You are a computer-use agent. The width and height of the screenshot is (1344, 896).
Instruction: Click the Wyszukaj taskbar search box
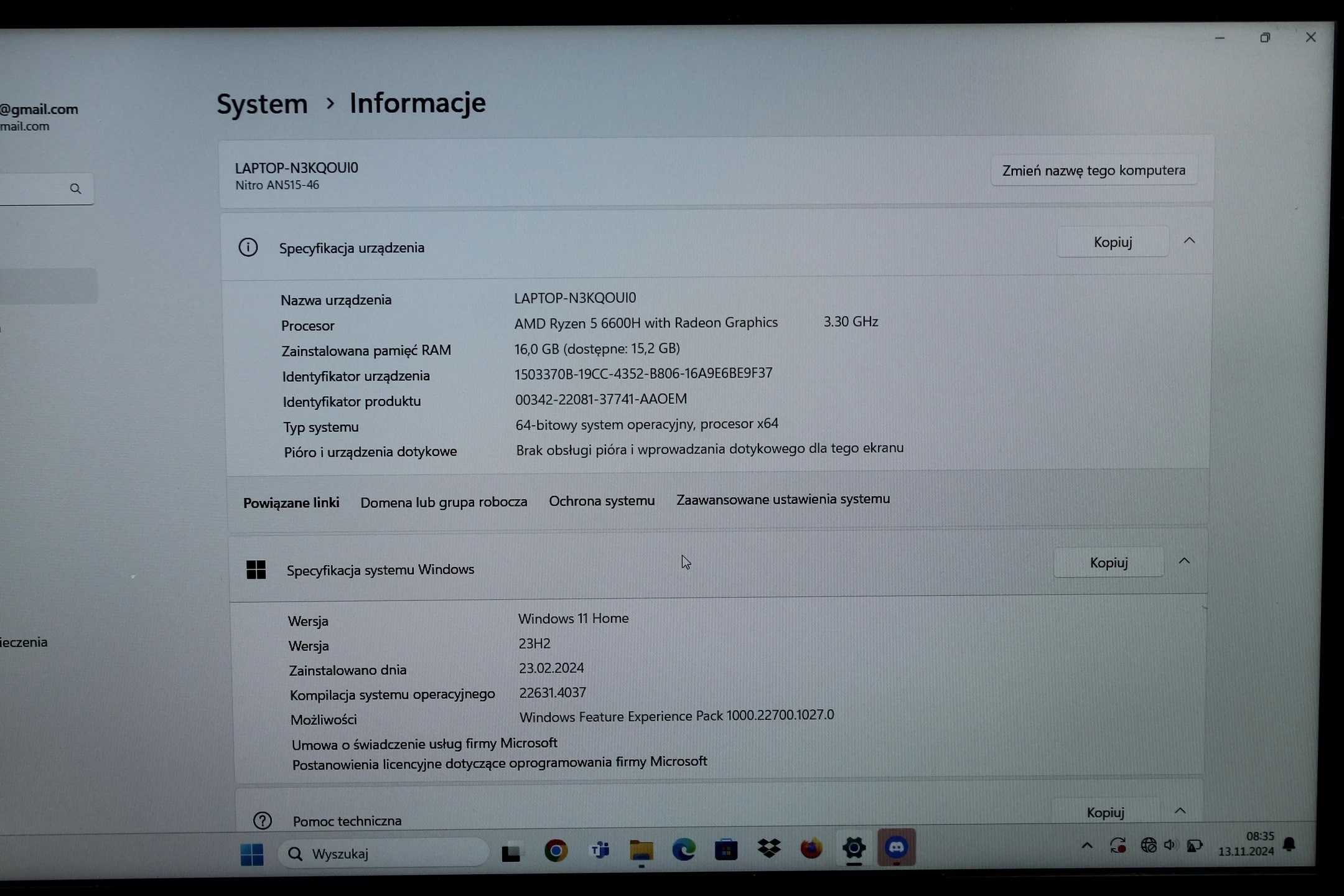click(x=383, y=854)
